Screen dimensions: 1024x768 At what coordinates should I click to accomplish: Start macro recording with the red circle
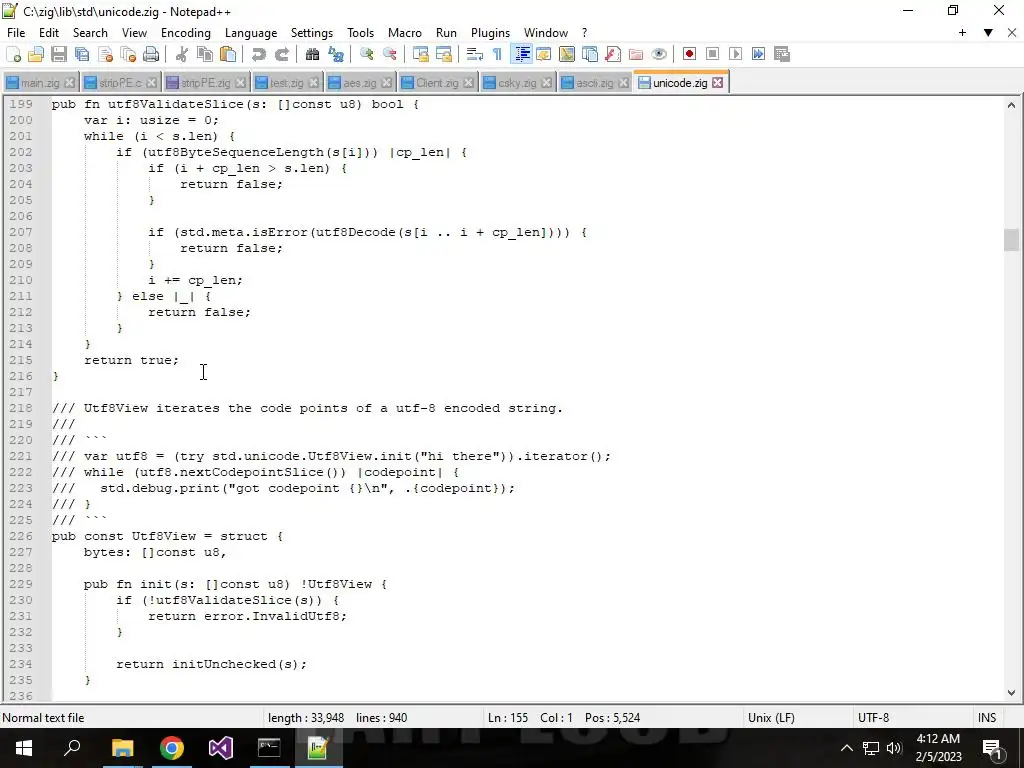pos(689,54)
